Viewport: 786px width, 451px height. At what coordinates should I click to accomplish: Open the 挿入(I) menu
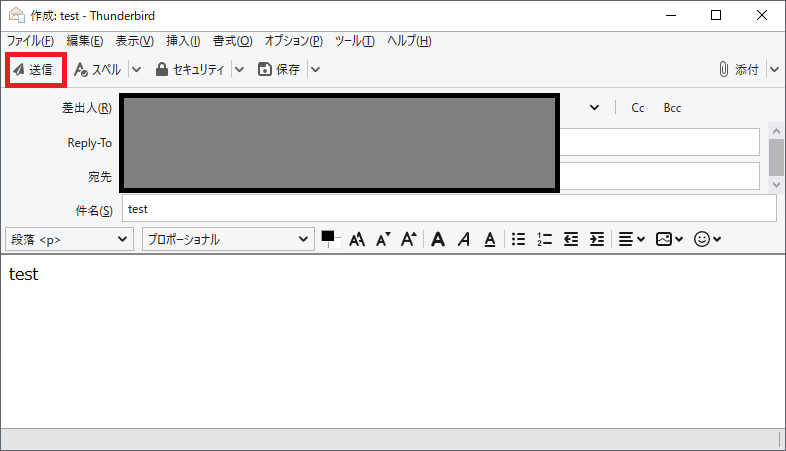(183, 41)
